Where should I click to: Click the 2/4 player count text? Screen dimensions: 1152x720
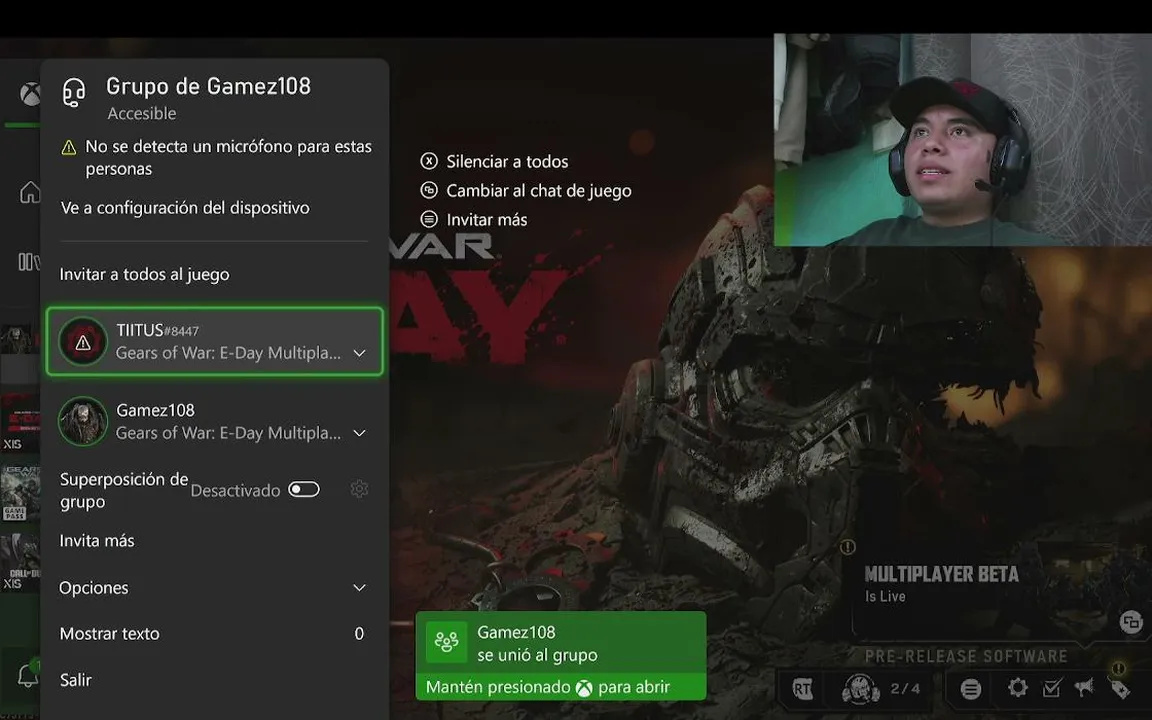click(x=905, y=688)
